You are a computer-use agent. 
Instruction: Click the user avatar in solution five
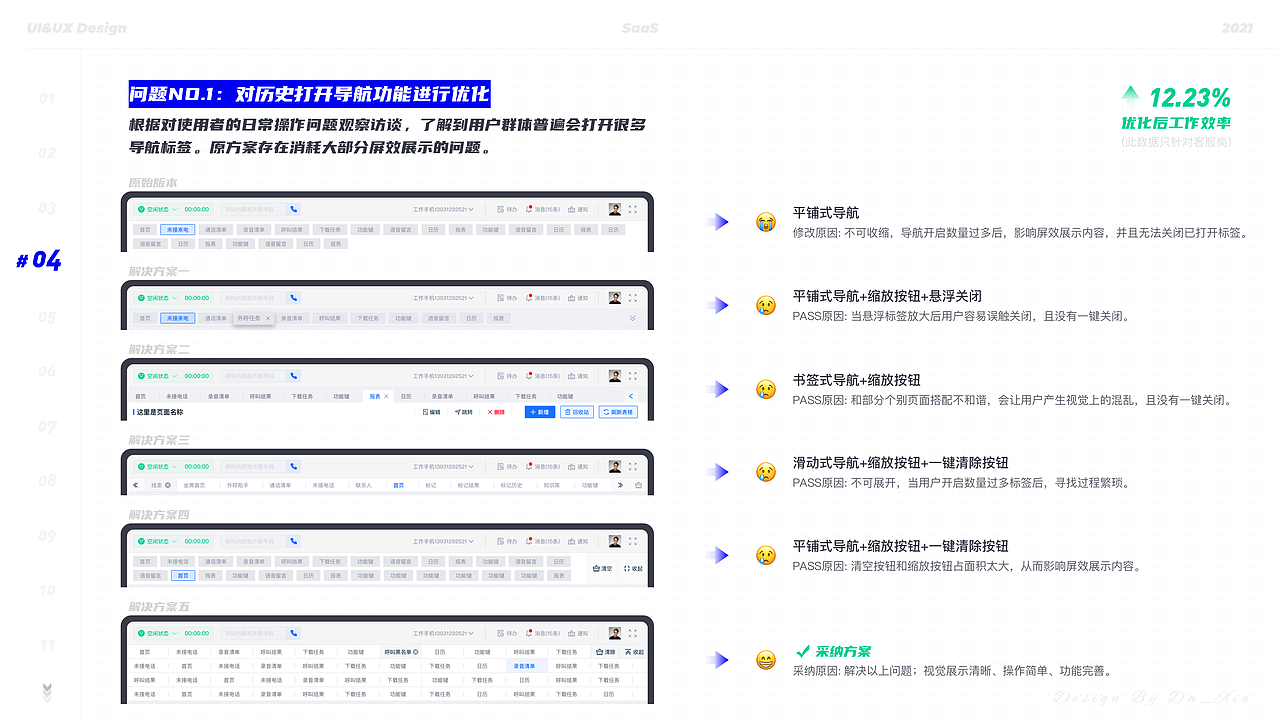pyautogui.click(x=615, y=633)
